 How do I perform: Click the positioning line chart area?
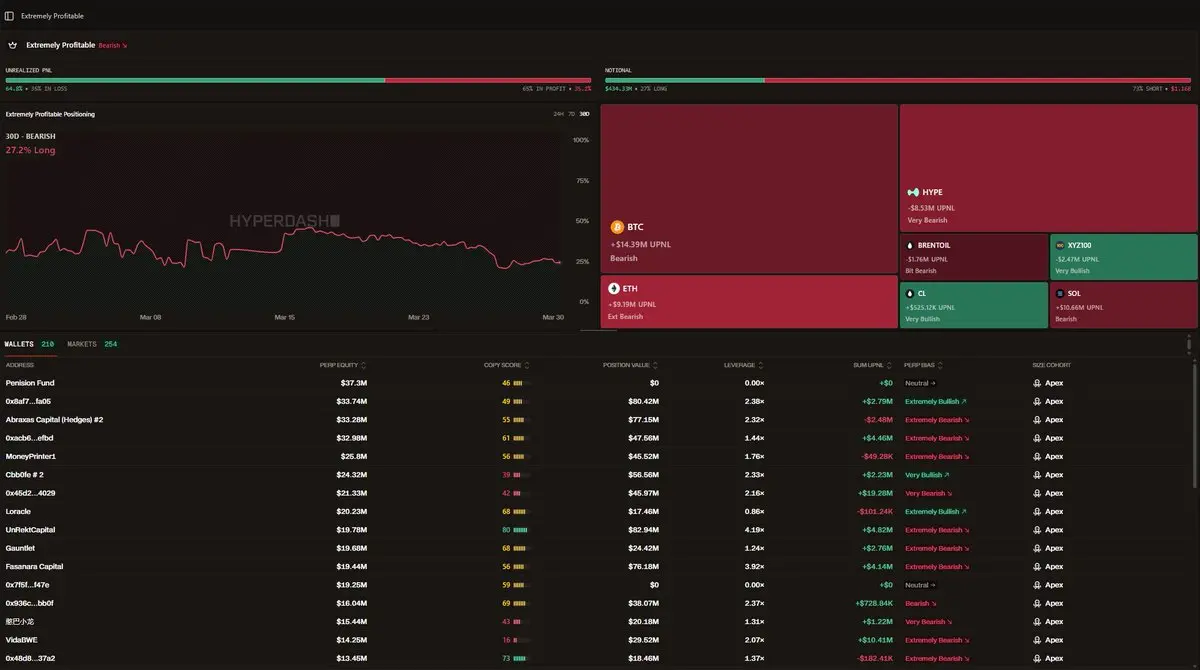(x=283, y=220)
